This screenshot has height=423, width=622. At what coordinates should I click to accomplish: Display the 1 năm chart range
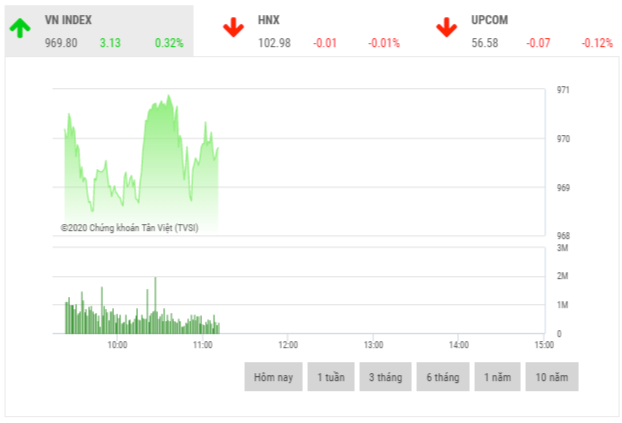tap(495, 377)
